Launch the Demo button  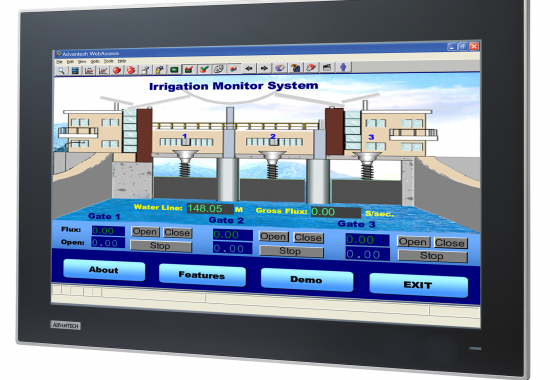tap(307, 280)
